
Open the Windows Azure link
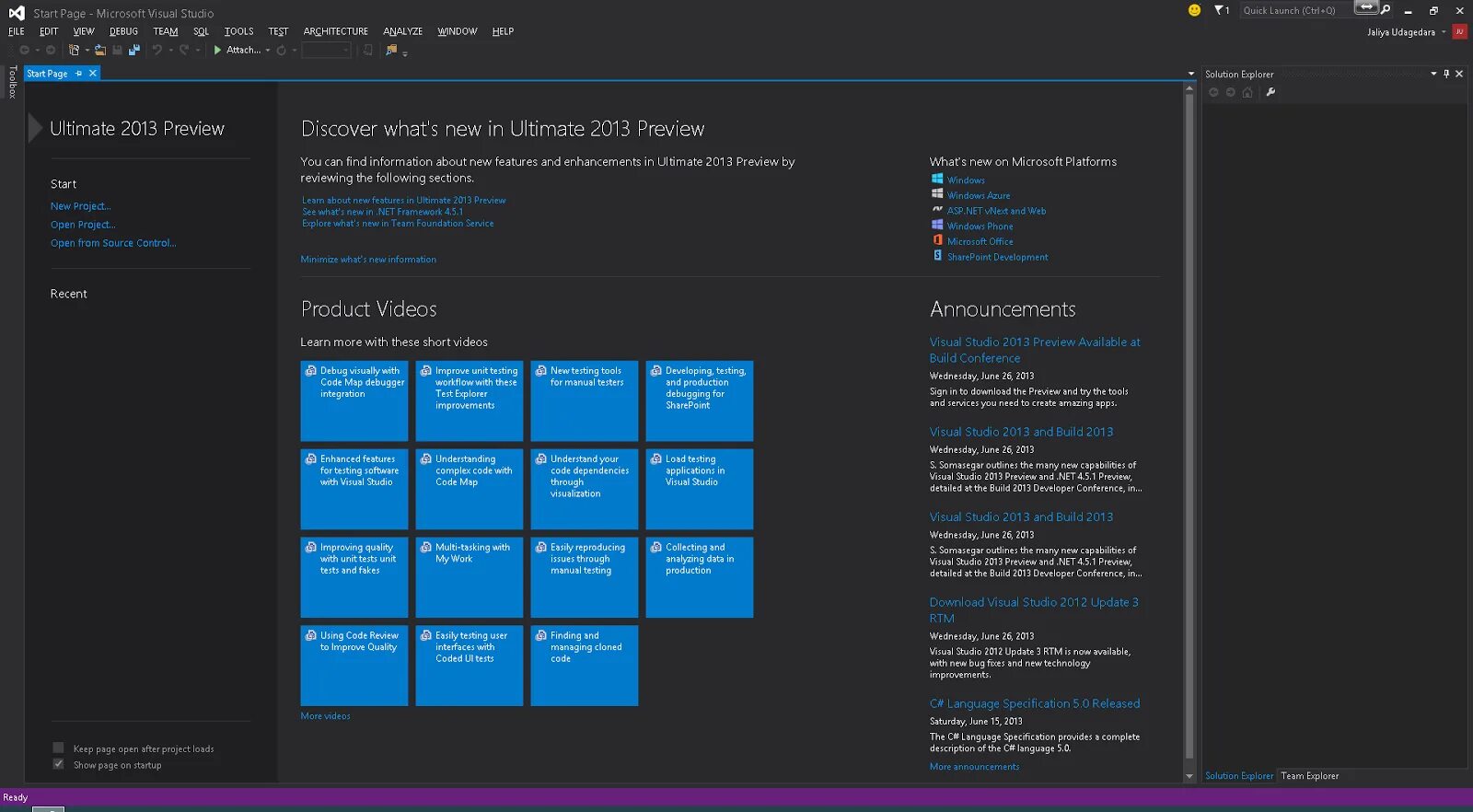pyautogui.click(x=979, y=195)
